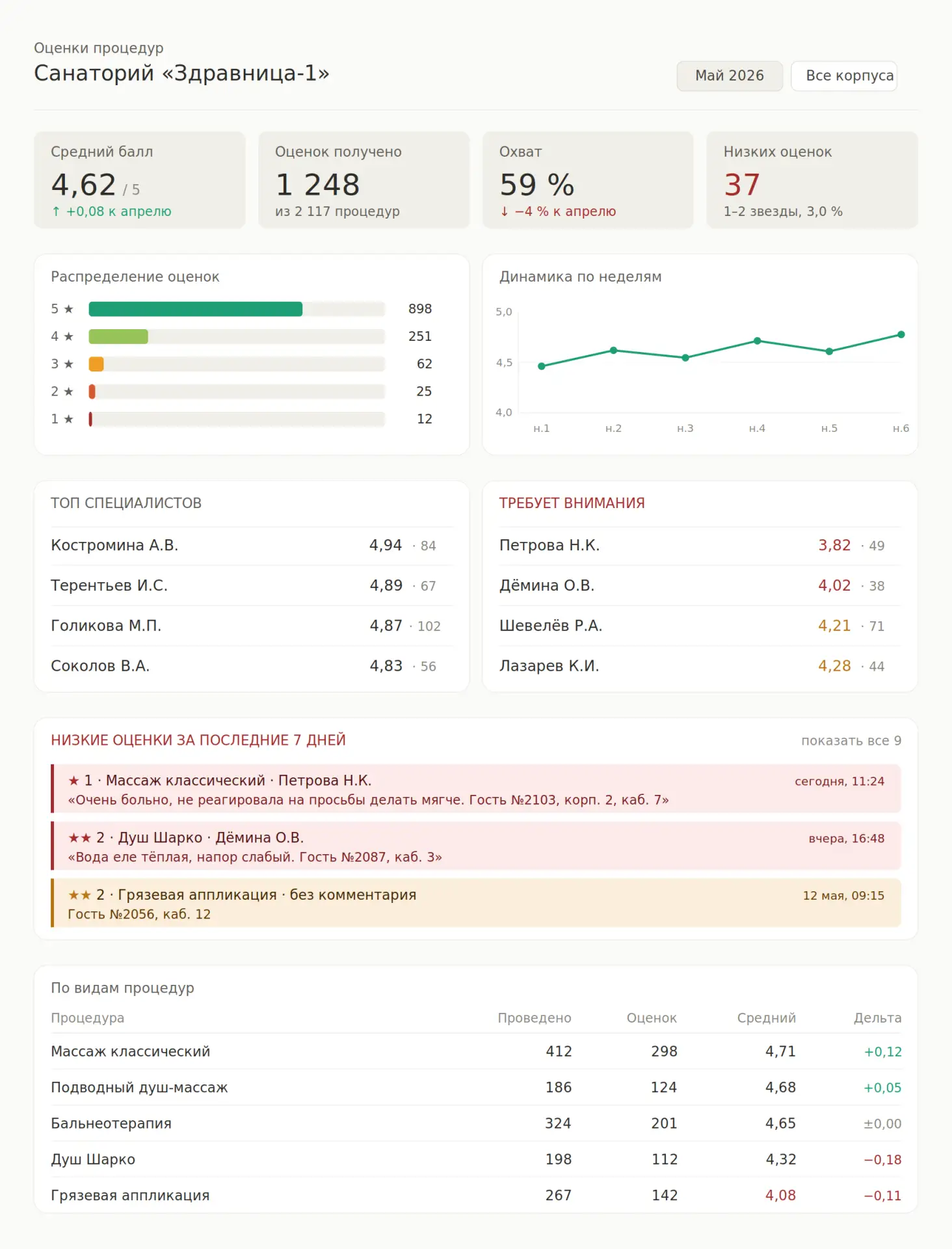Click the «Санаторий «Здравница-1»» page title

(x=182, y=73)
